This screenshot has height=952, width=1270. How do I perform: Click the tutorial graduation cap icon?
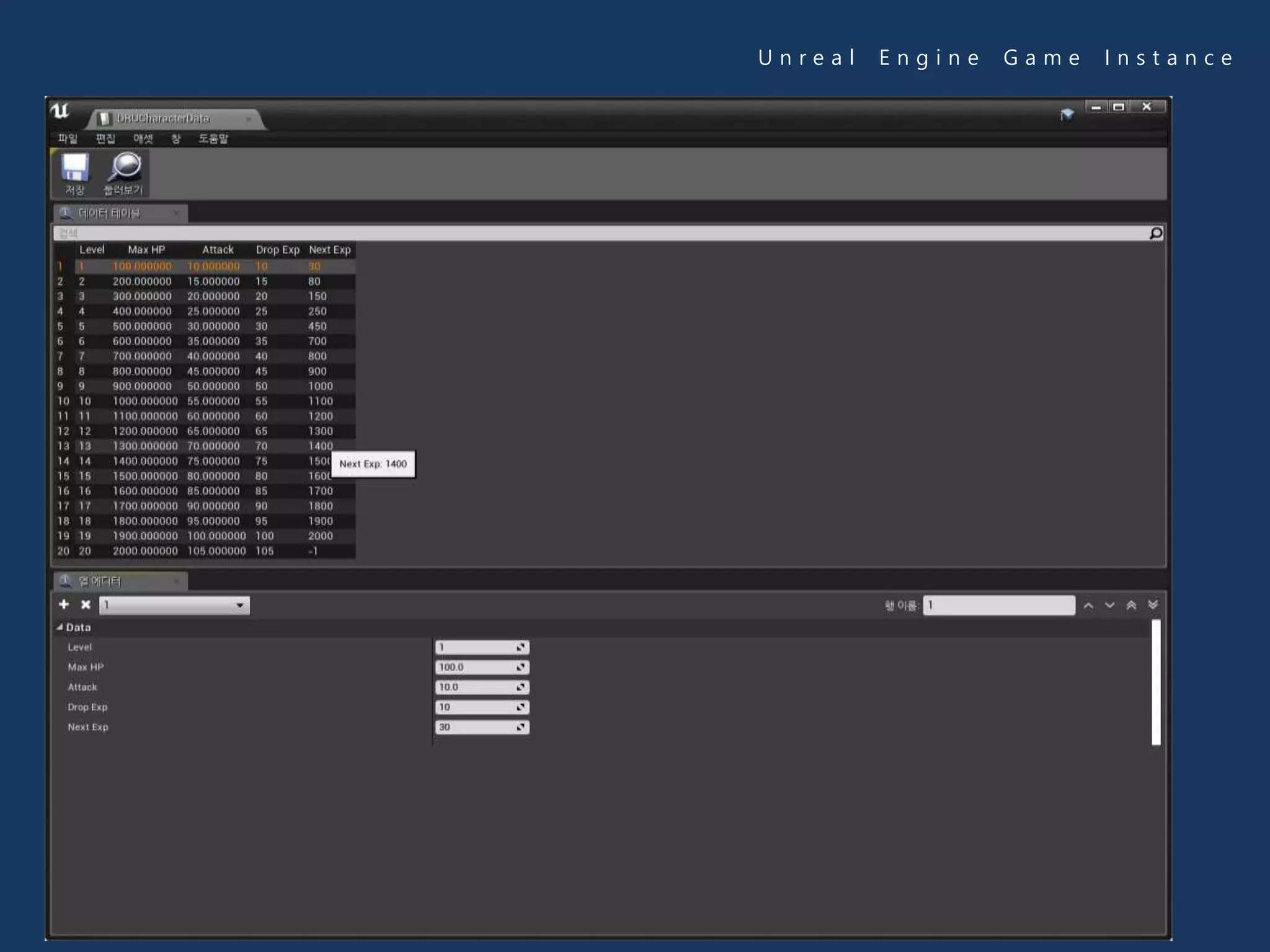(1067, 114)
